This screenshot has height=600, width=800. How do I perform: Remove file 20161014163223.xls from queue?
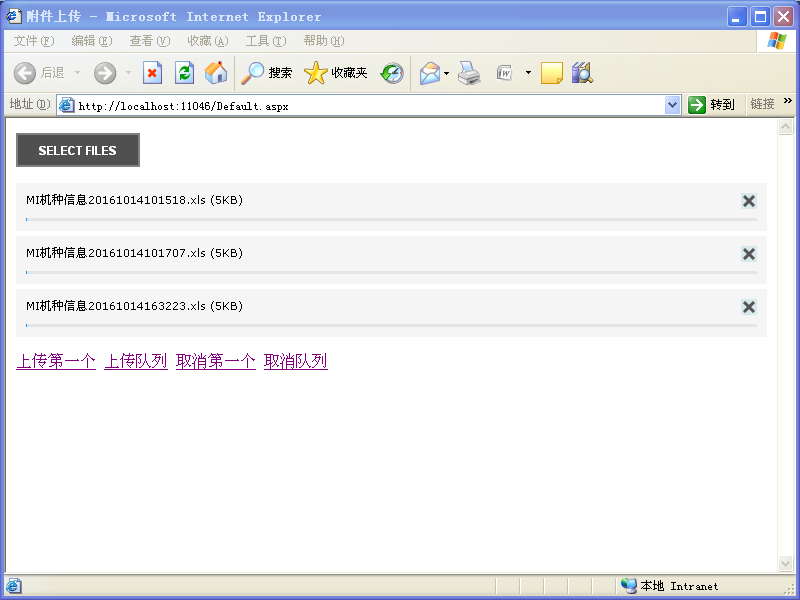(748, 307)
